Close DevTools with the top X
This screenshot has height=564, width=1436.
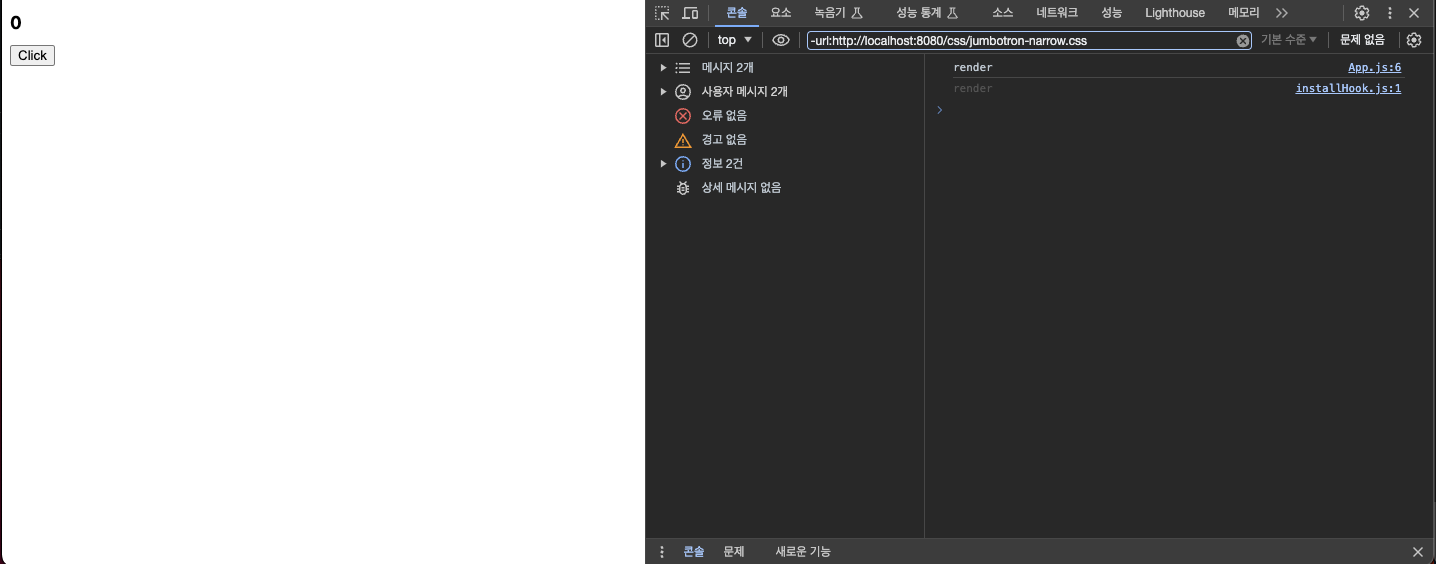(1414, 13)
